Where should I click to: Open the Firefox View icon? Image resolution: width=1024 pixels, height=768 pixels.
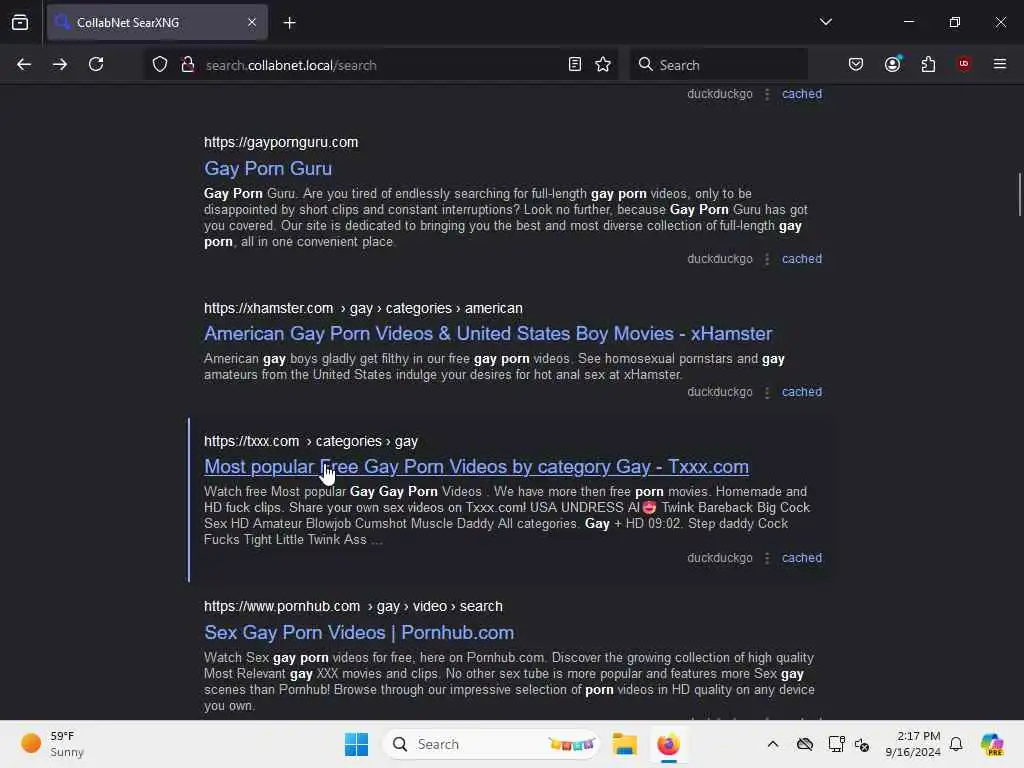click(x=20, y=22)
